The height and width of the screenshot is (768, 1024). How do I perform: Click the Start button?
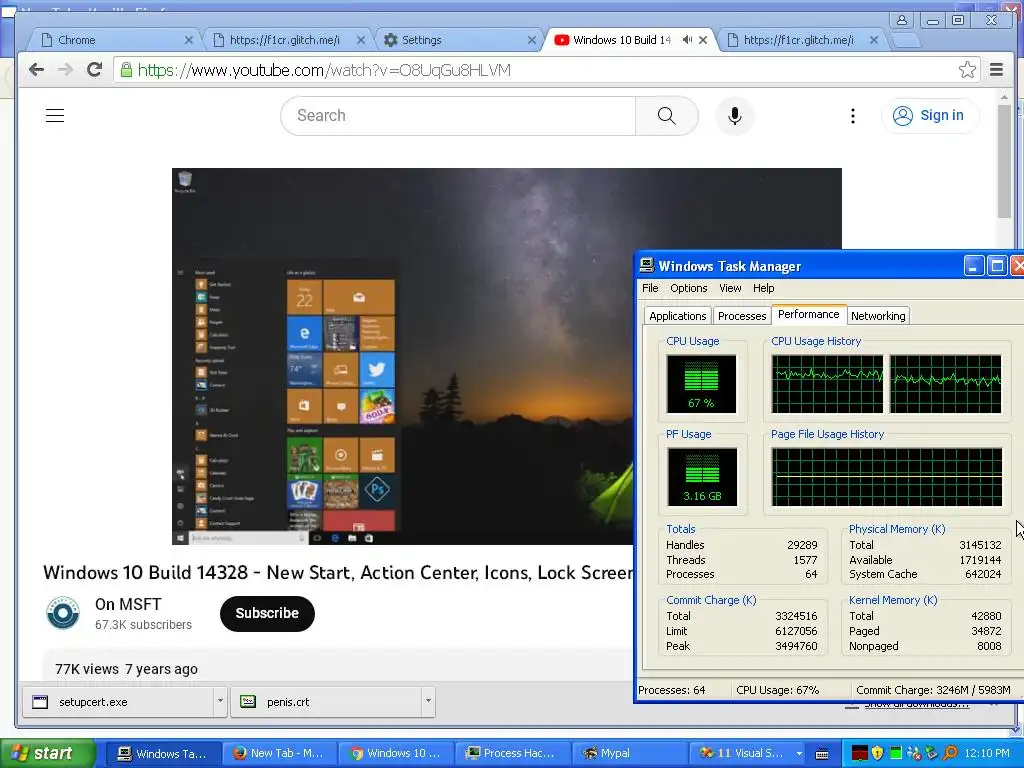point(47,753)
